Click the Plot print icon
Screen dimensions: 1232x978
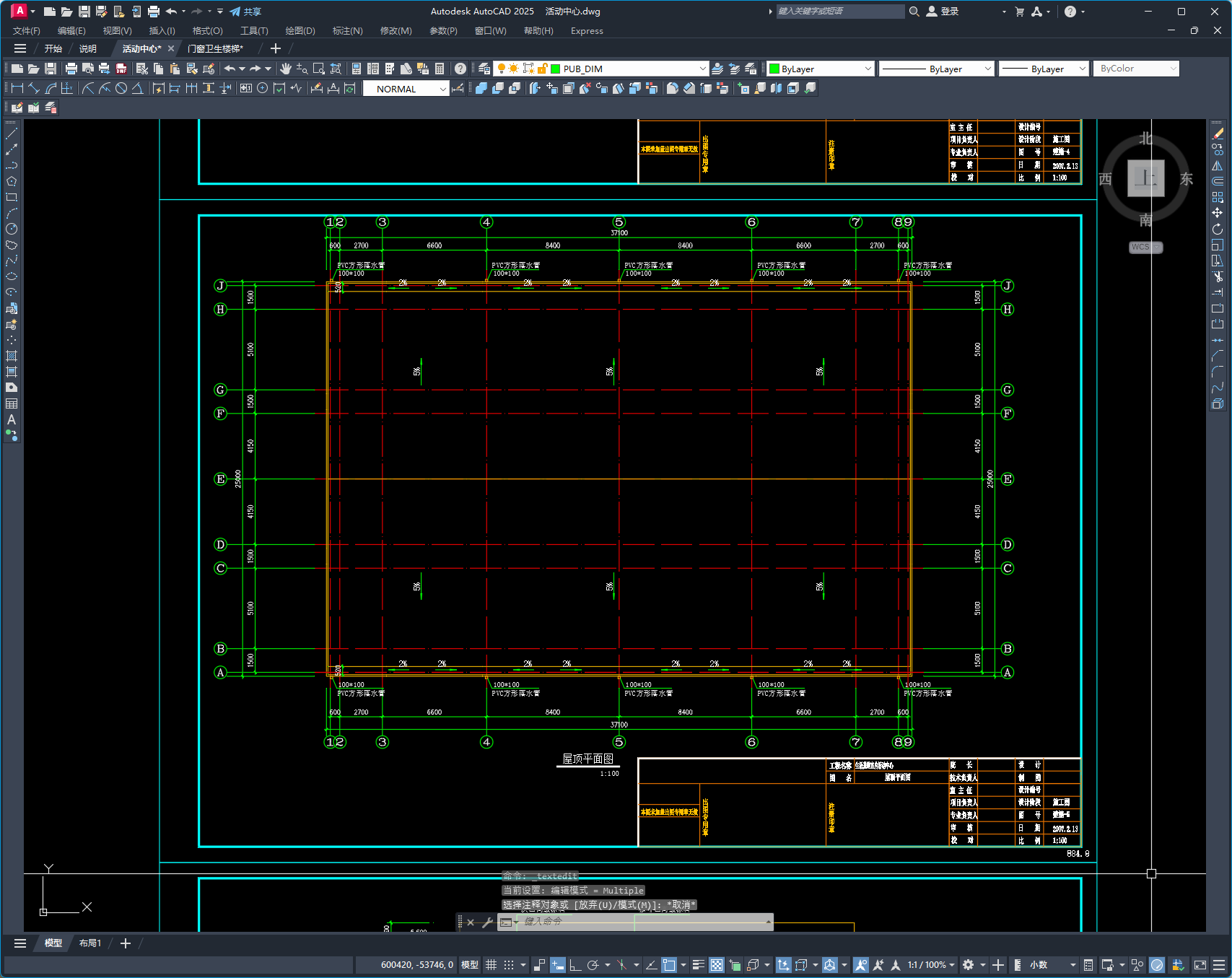pos(71,69)
